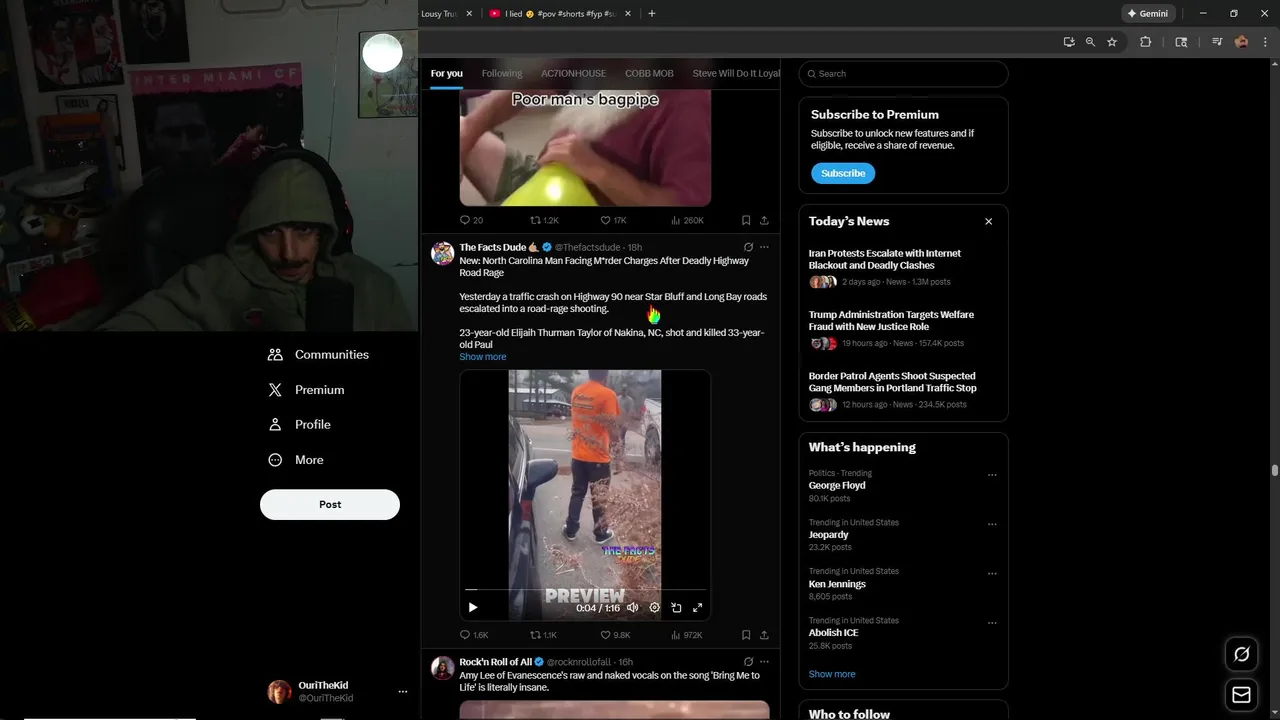The height and width of the screenshot is (720, 1280).
Task: Open the AC7IONHOUSE timeline tab
Action: 573,73
